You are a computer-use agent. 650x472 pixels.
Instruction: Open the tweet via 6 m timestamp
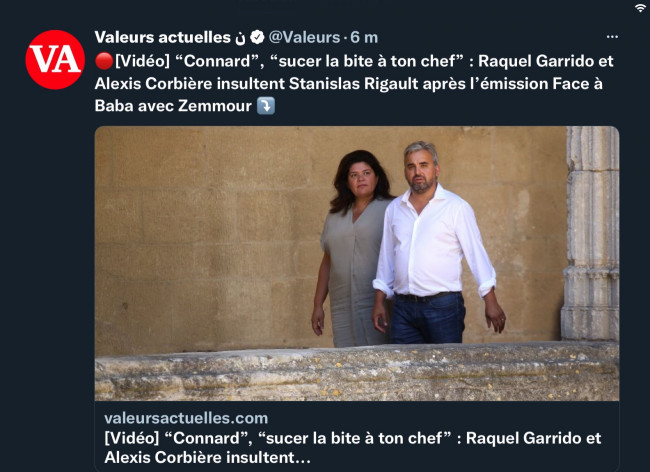tap(364, 37)
